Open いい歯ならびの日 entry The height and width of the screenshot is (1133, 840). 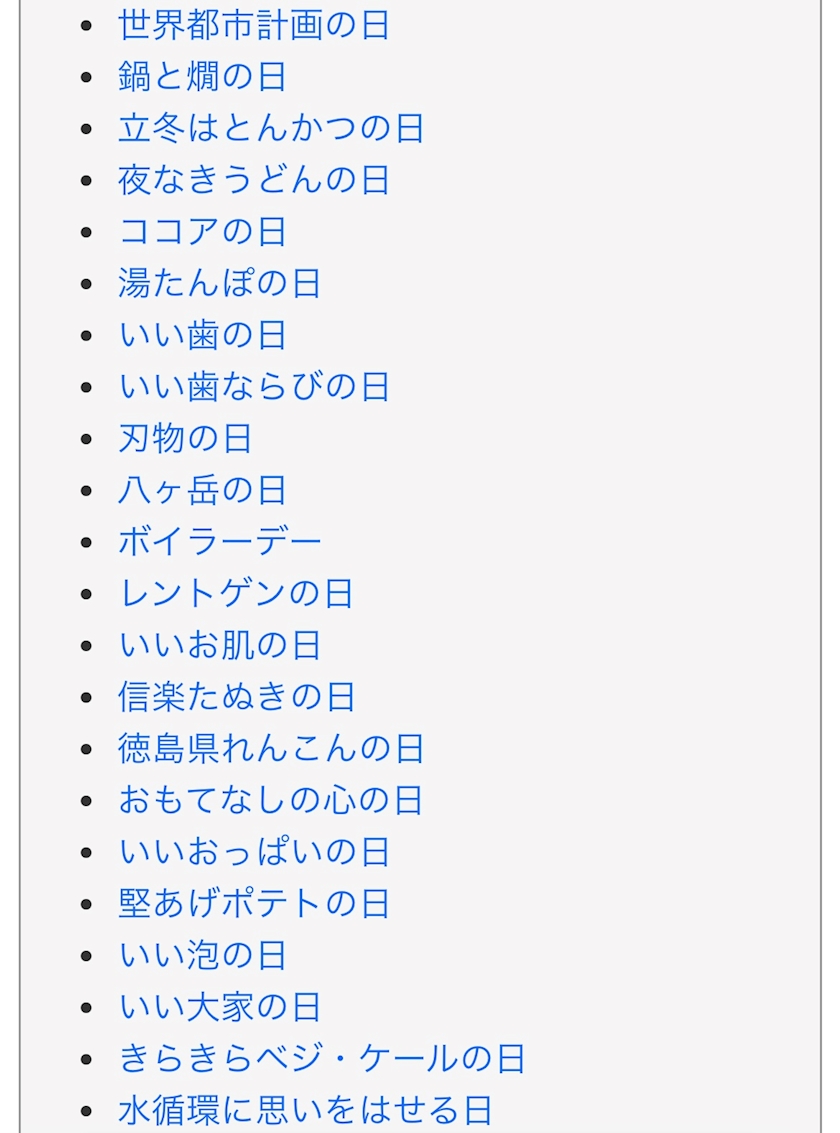[x=253, y=387]
